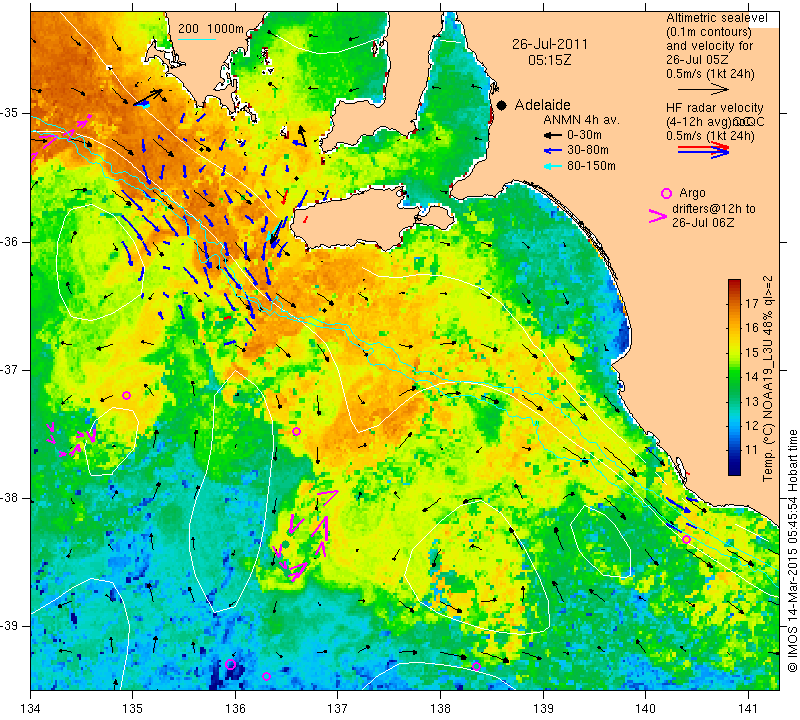Click the '200 1000m' legend text
This screenshot has height=720, width=800.
pyautogui.click(x=211, y=29)
